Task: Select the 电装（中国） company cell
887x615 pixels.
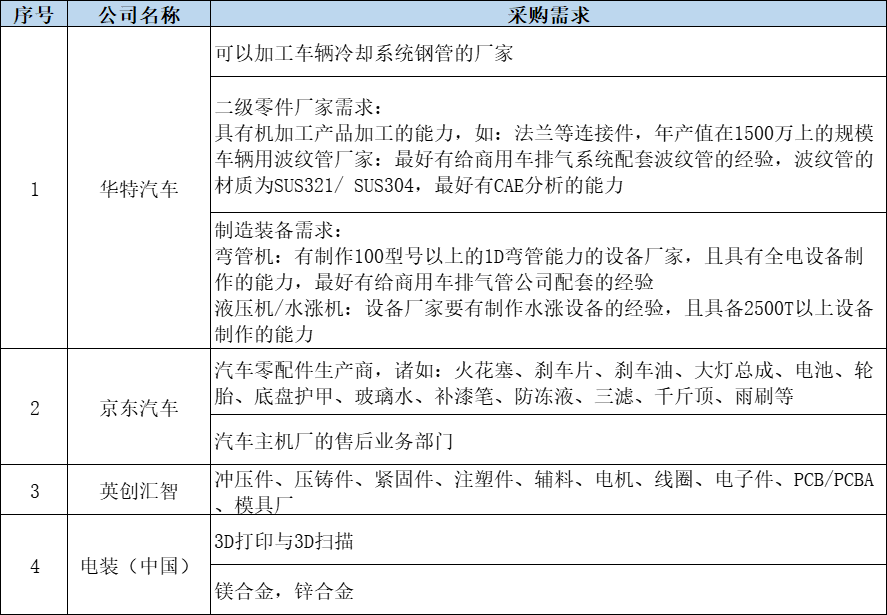Action: click(139, 565)
